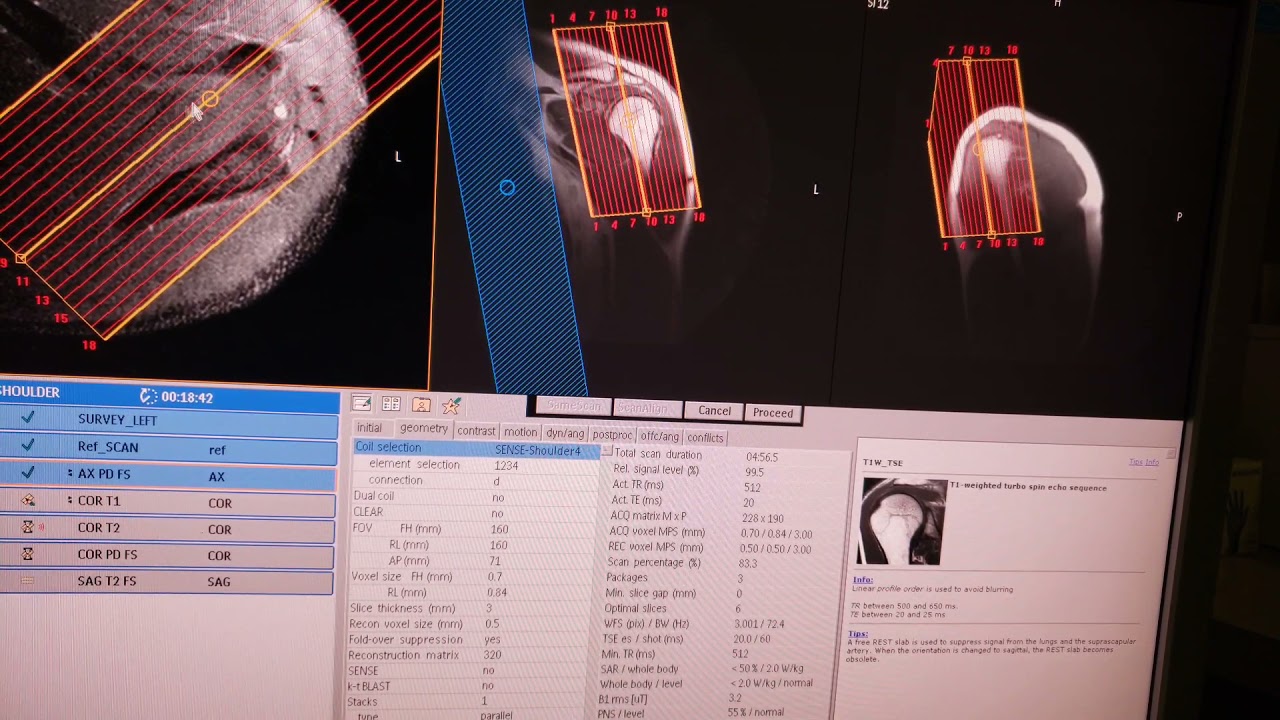Image resolution: width=1280 pixels, height=720 pixels.
Task: Click the pending status icon on SAG T2 FS row
Action: click(x=28, y=580)
